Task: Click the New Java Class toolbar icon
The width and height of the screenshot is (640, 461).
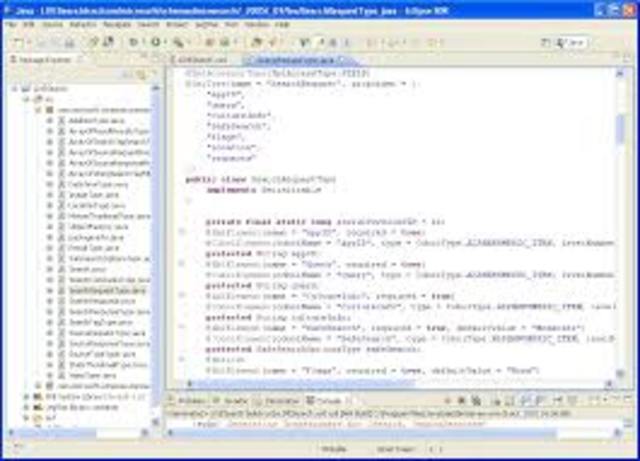Action: [224, 42]
